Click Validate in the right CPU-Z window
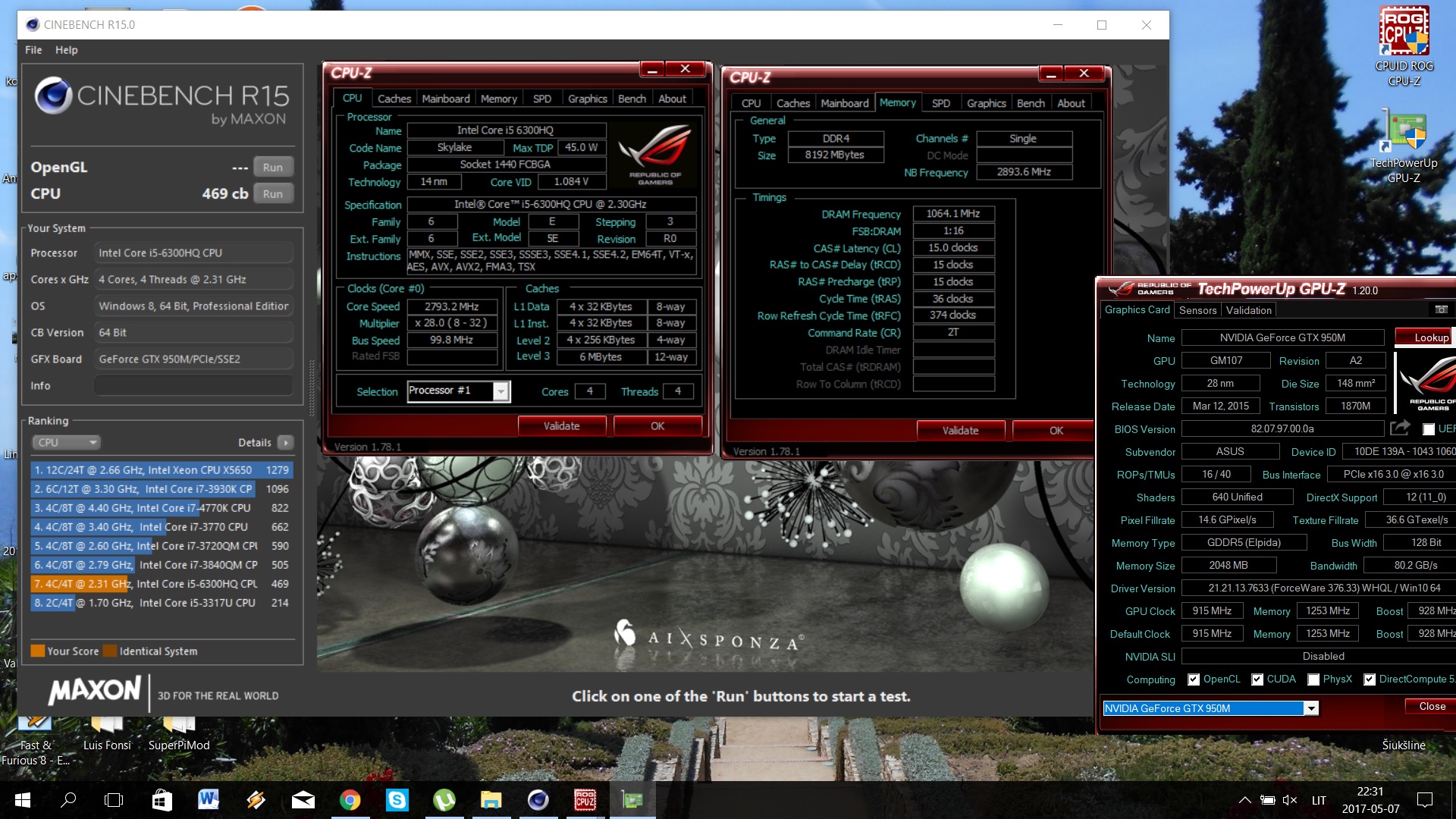The height and width of the screenshot is (819, 1456). tap(961, 431)
